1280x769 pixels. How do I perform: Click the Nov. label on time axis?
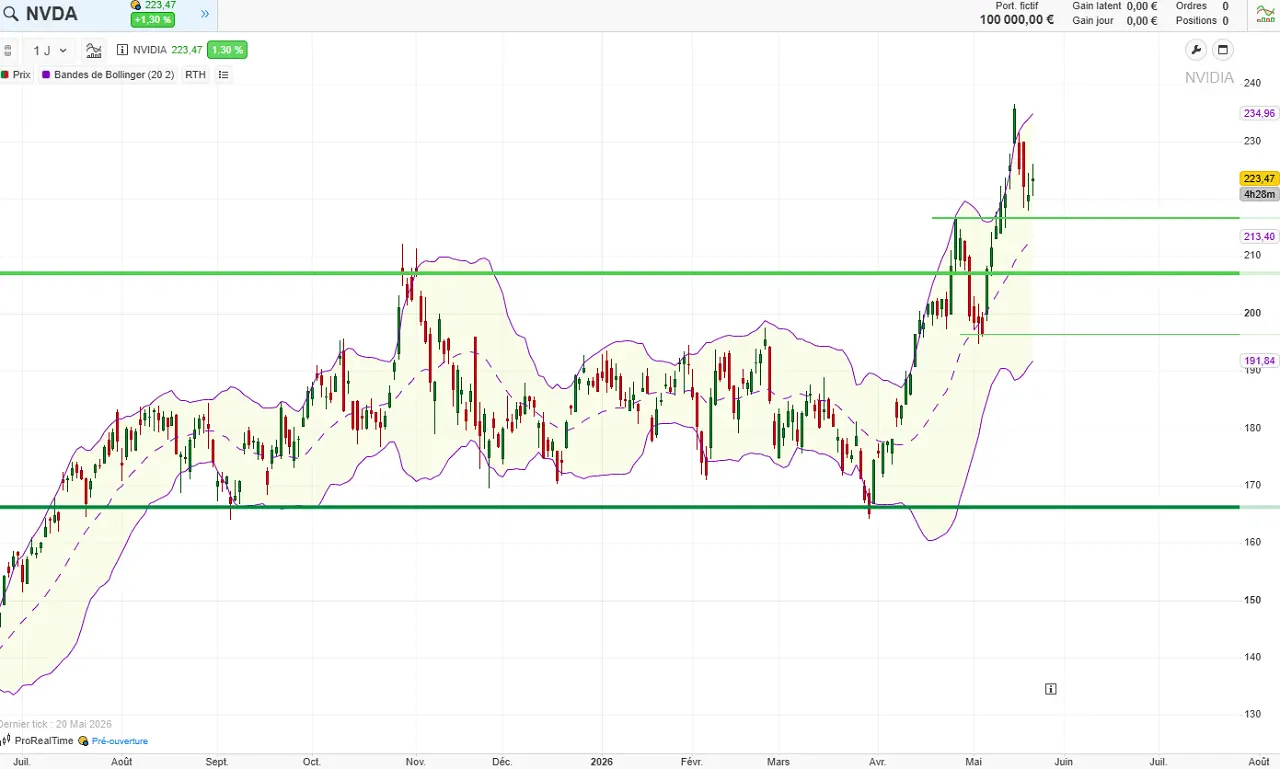point(416,762)
